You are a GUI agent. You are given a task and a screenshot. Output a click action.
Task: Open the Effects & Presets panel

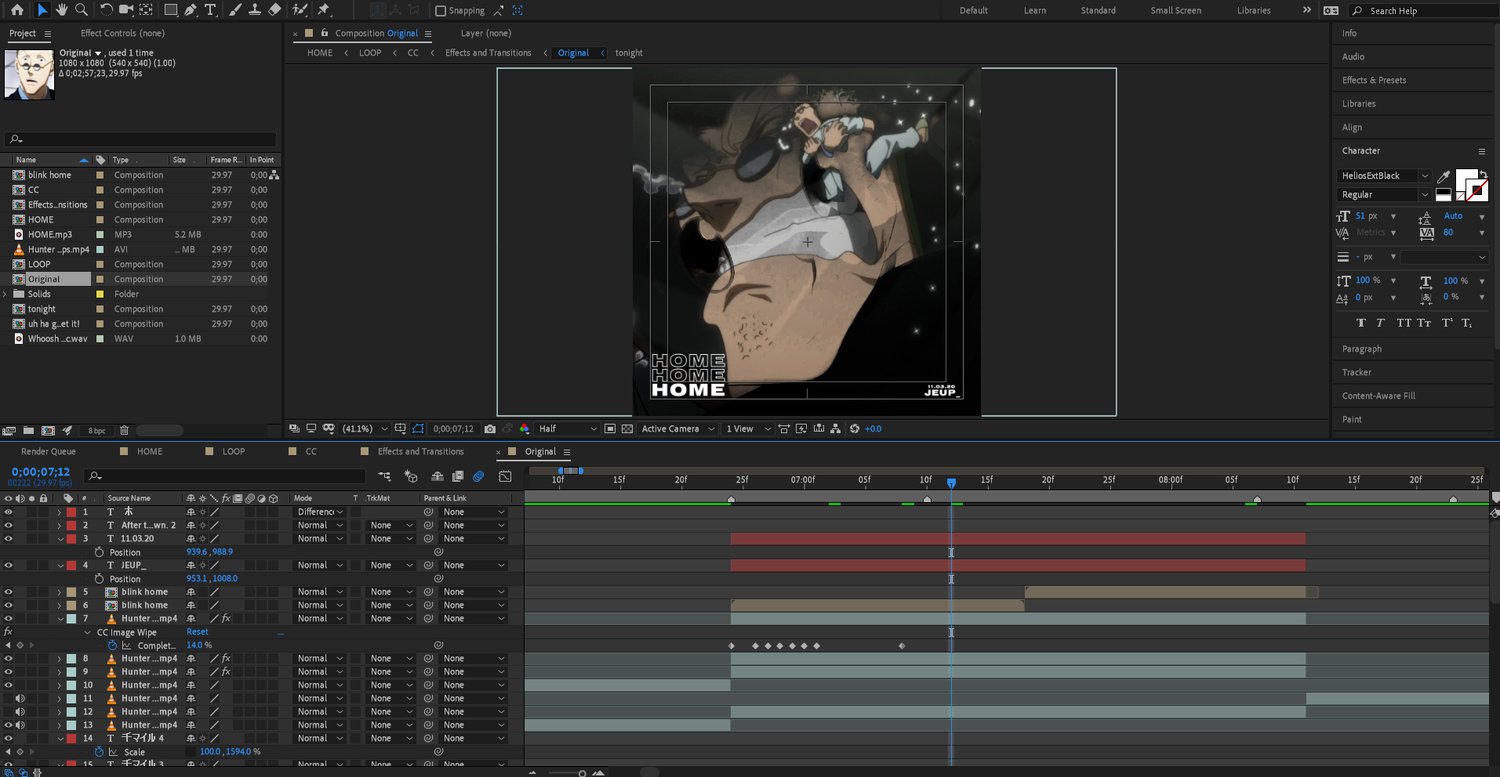1373,80
